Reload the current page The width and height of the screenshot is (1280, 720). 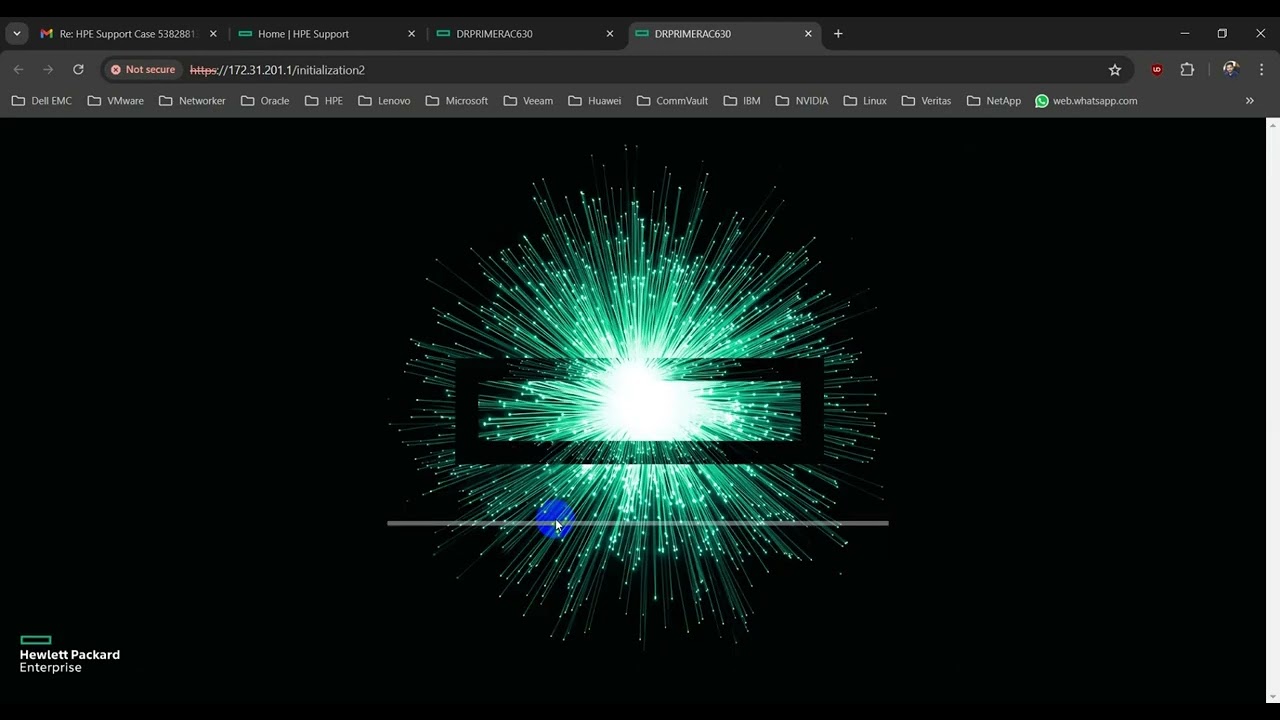point(78,70)
